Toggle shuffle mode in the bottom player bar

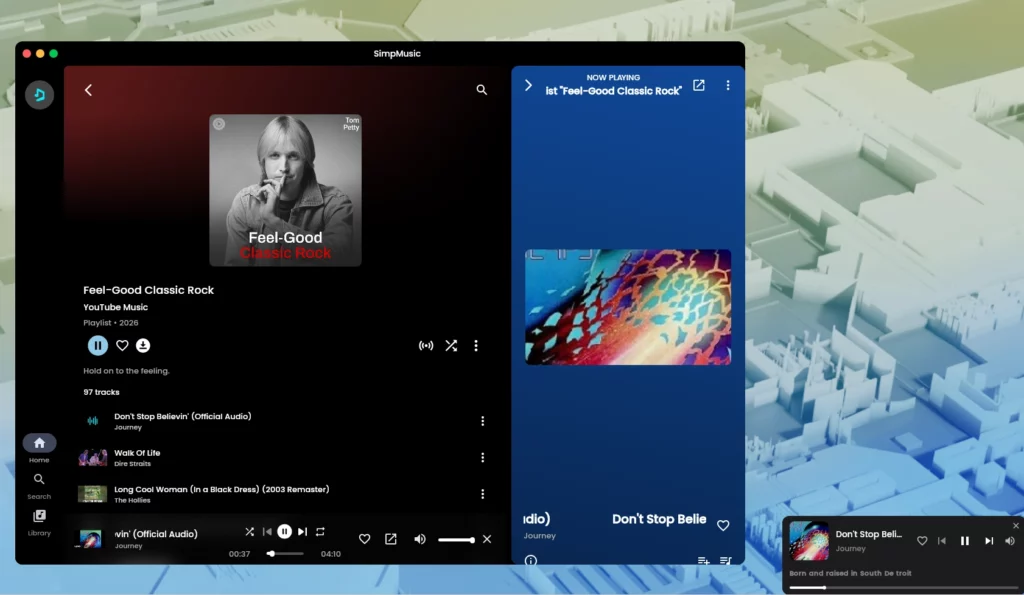pos(249,531)
